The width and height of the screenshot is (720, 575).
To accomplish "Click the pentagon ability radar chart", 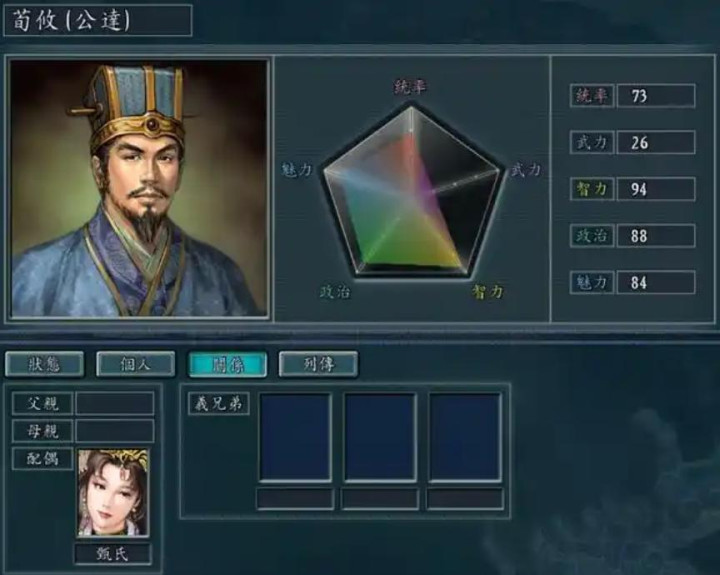I will tap(411, 193).
